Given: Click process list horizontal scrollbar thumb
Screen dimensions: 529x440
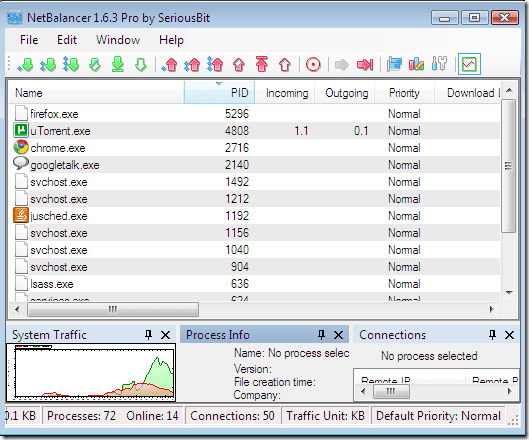Looking at the screenshot, I should [x=113, y=309].
